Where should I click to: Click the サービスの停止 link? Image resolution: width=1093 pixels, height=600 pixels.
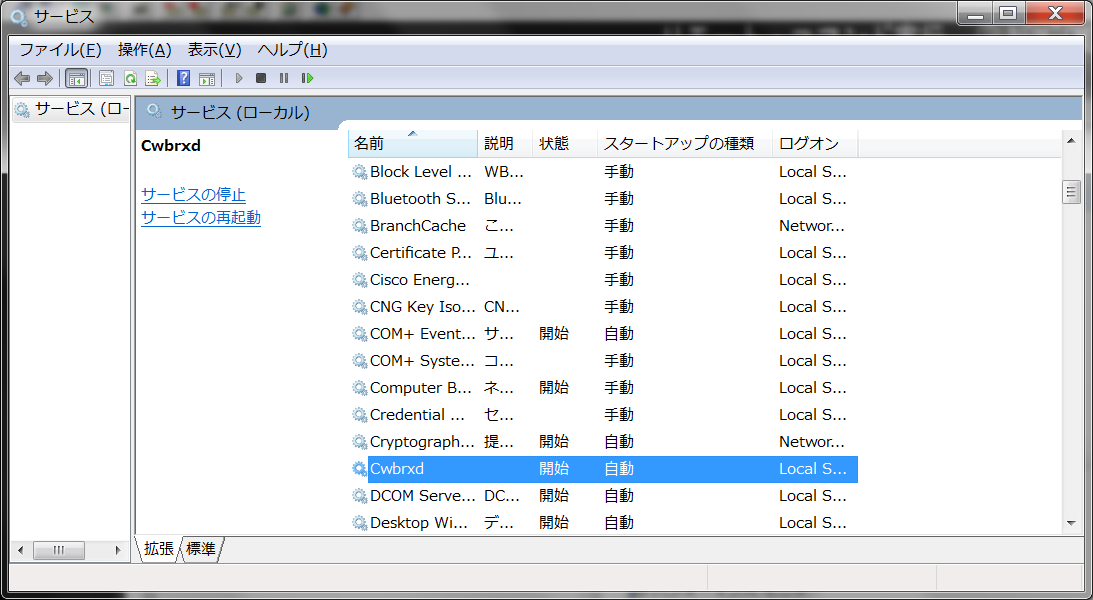(x=193, y=194)
